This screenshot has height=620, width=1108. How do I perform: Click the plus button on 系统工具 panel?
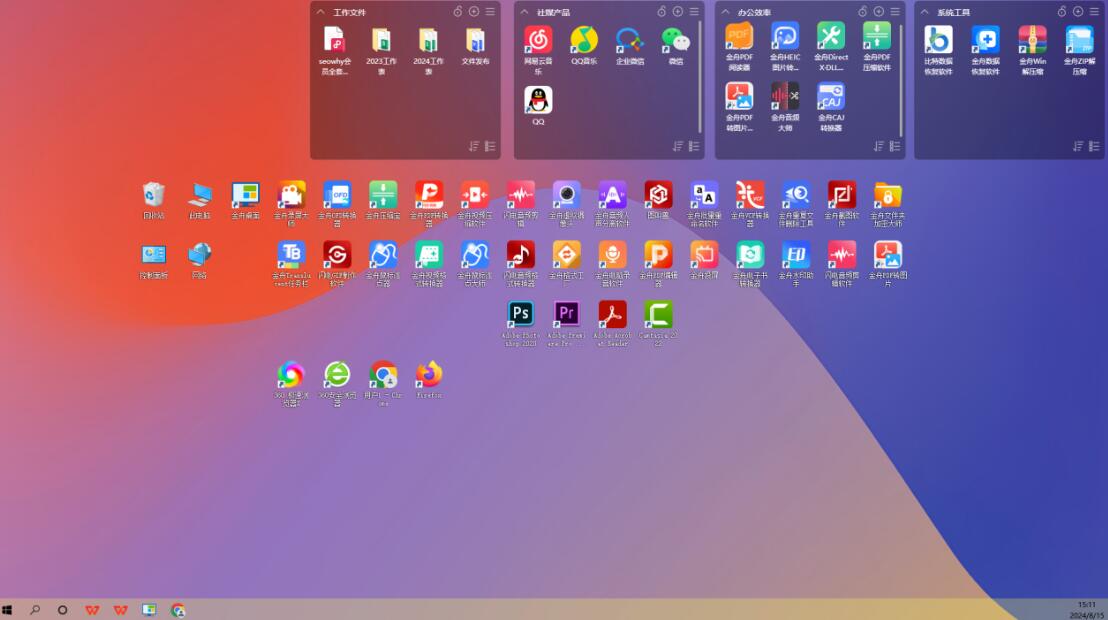(x=1078, y=12)
